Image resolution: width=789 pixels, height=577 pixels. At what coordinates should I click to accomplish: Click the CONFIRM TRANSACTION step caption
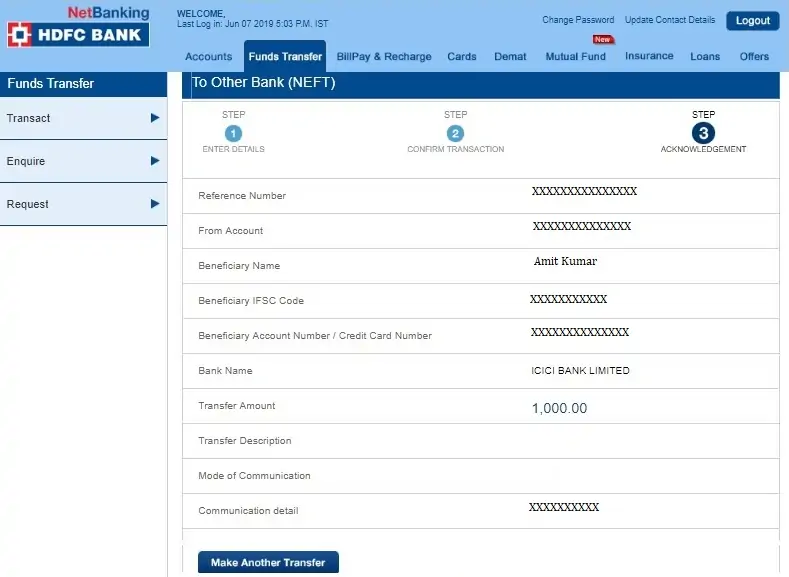point(455,149)
